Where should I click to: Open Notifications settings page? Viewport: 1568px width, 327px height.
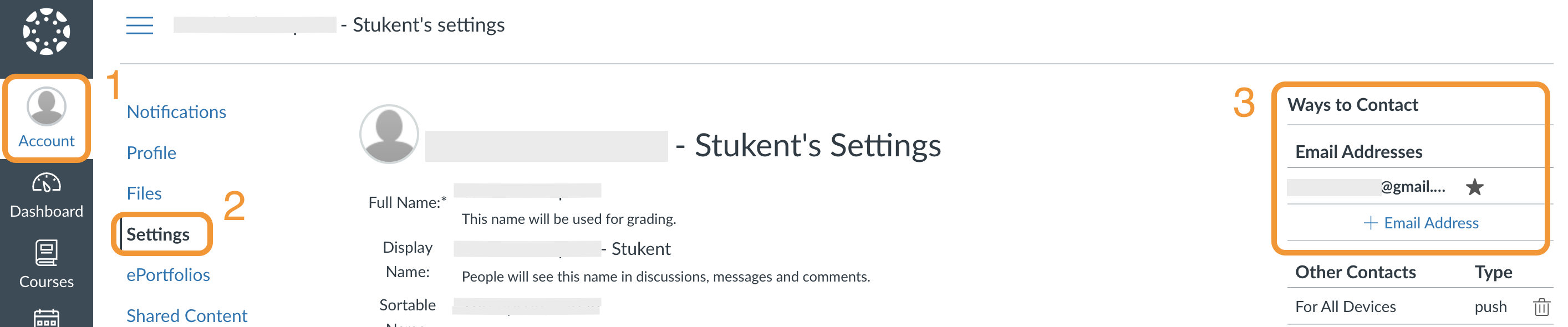176,112
